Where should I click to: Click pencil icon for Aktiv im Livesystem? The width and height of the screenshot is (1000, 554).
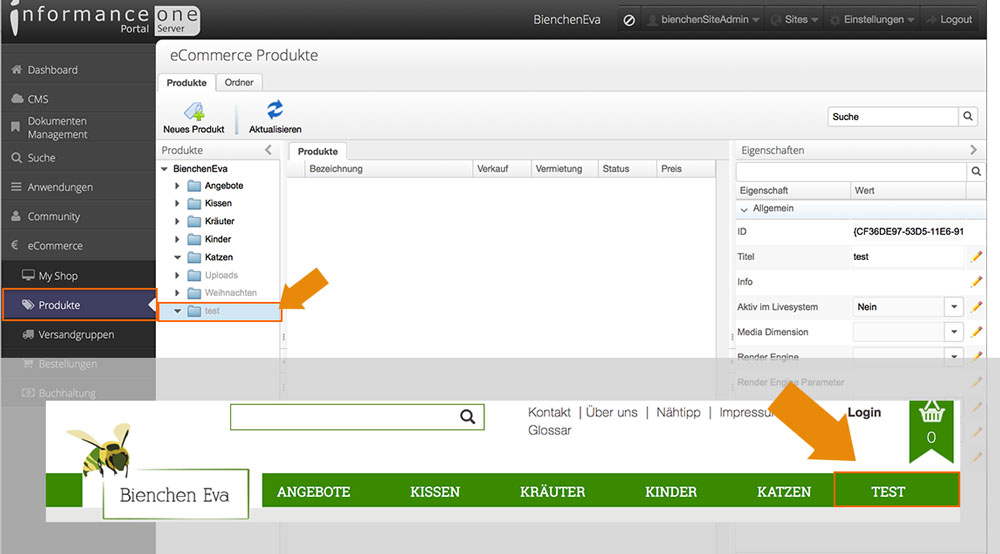tap(976, 307)
